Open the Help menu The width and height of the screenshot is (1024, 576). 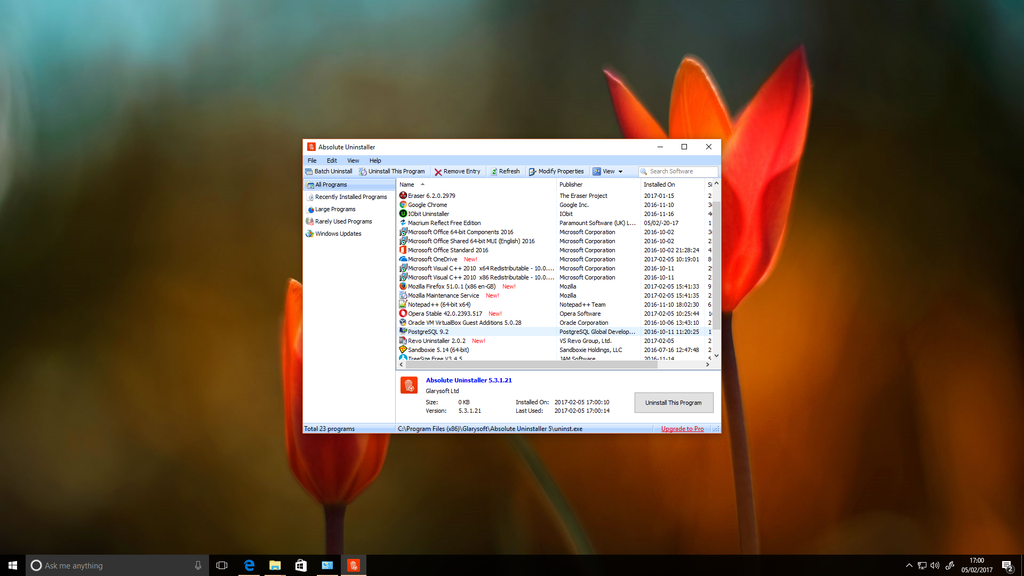[x=375, y=160]
